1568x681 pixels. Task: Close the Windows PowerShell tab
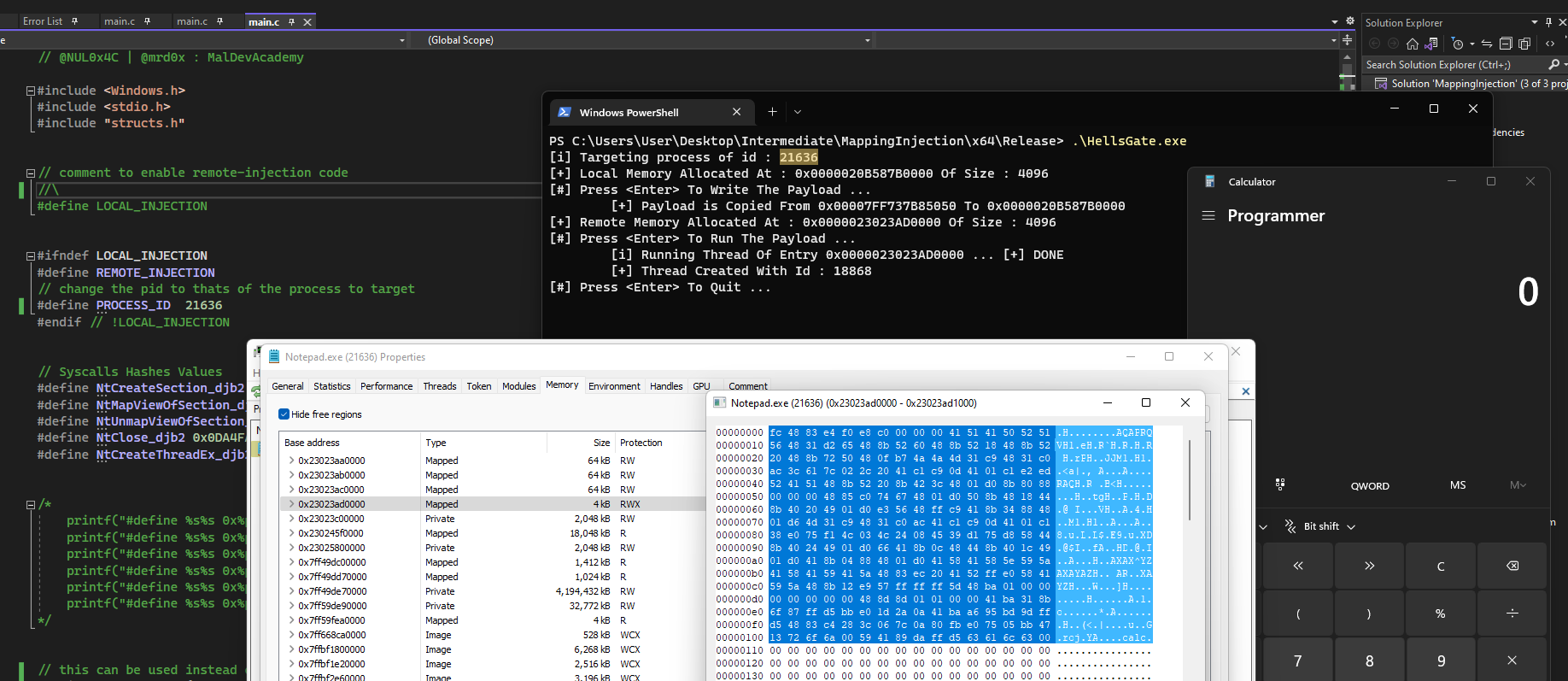tap(737, 112)
